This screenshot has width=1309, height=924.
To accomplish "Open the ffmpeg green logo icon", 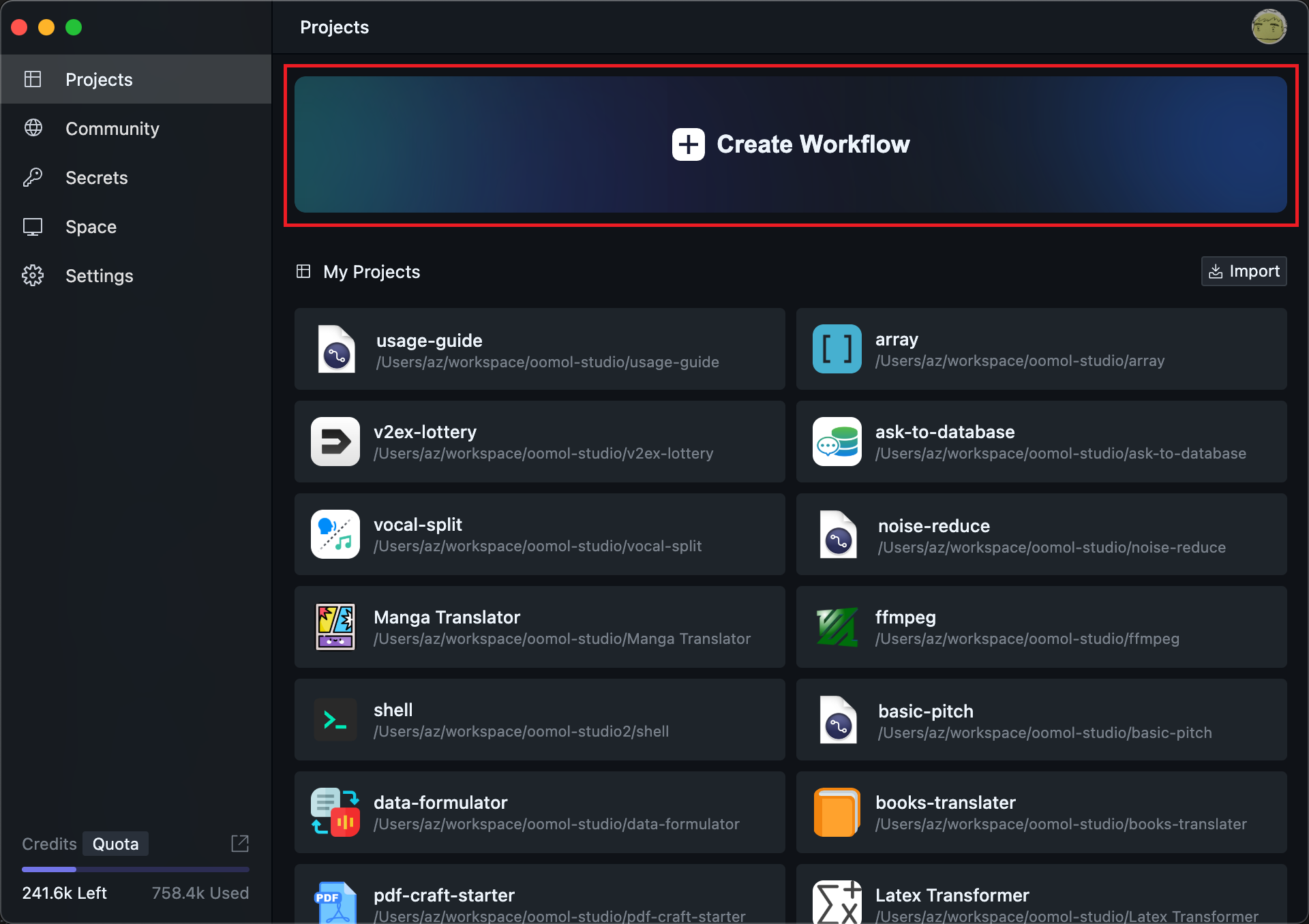I will point(837,627).
